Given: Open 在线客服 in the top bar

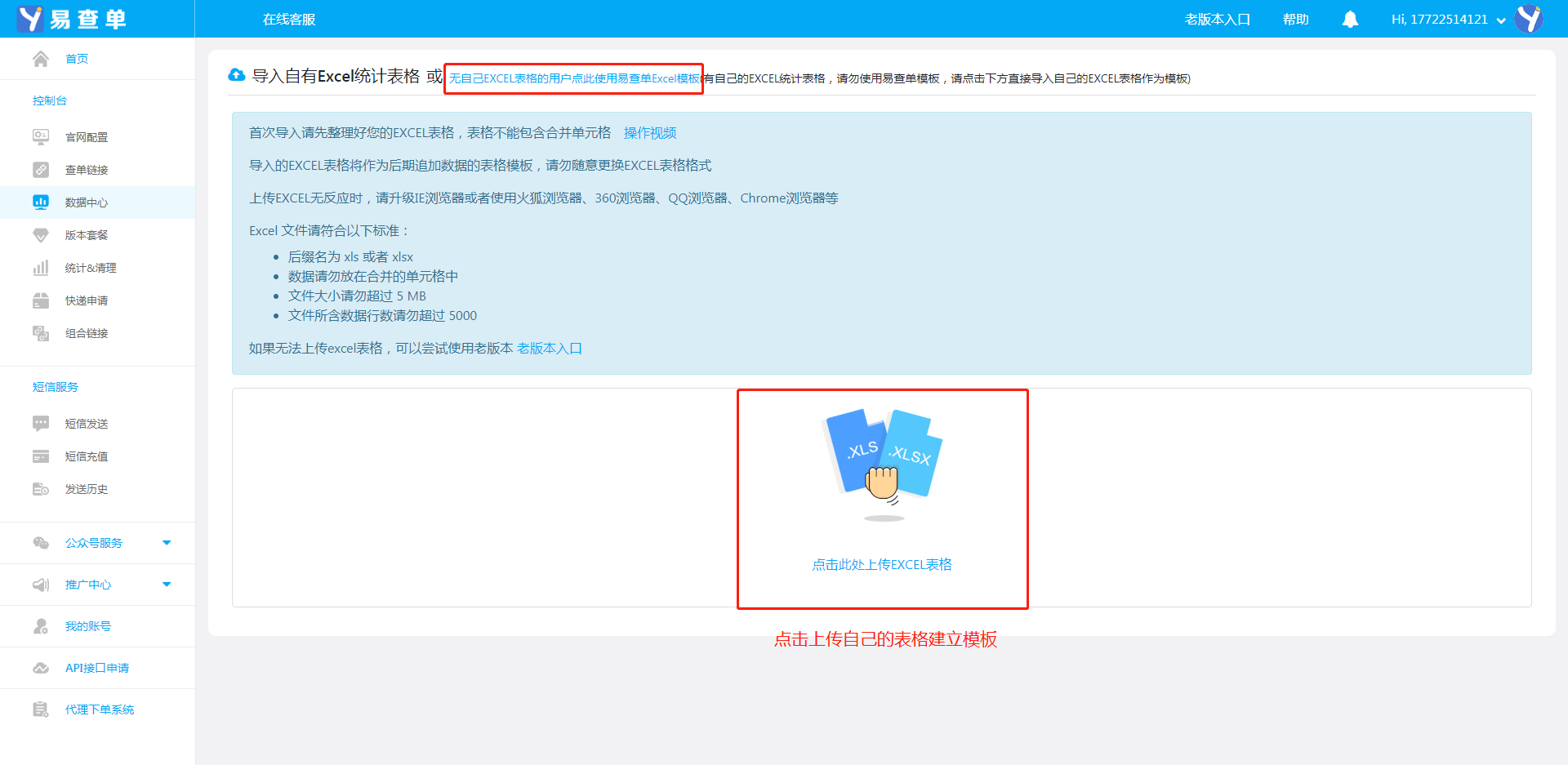Looking at the screenshot, I should click(x=289, y=20).
